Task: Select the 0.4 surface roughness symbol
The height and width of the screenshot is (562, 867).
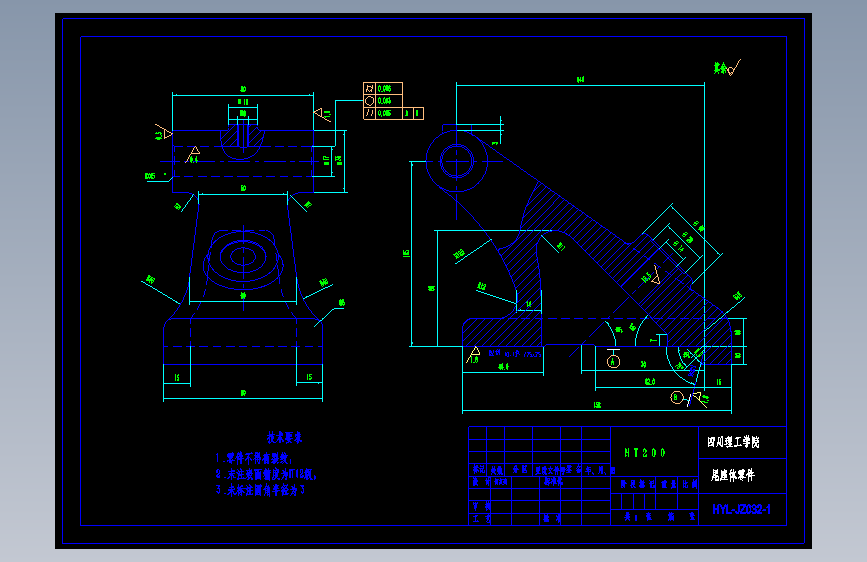Action: pyautogui.click(x=194, y=154)
